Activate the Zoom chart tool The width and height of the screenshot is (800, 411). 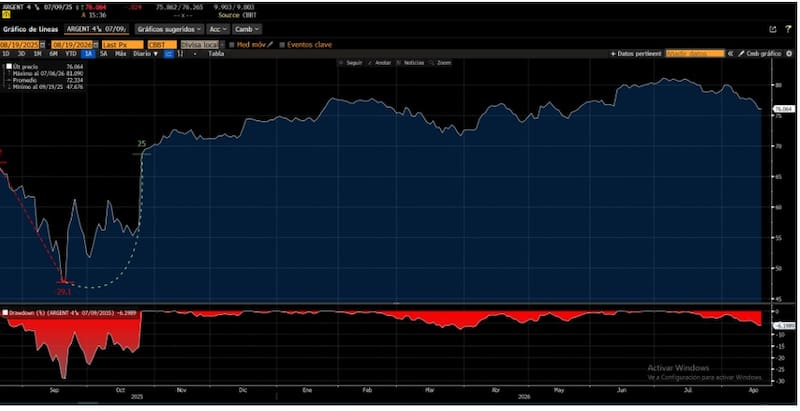(x=441, y=63)
